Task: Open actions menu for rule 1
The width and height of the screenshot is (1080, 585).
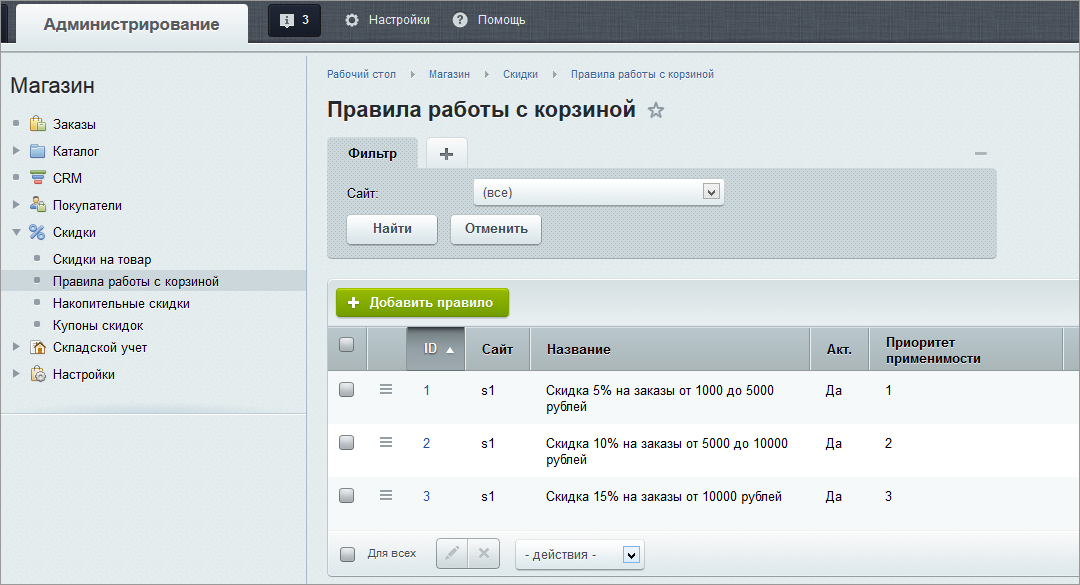Action: [x=386, y=389]
